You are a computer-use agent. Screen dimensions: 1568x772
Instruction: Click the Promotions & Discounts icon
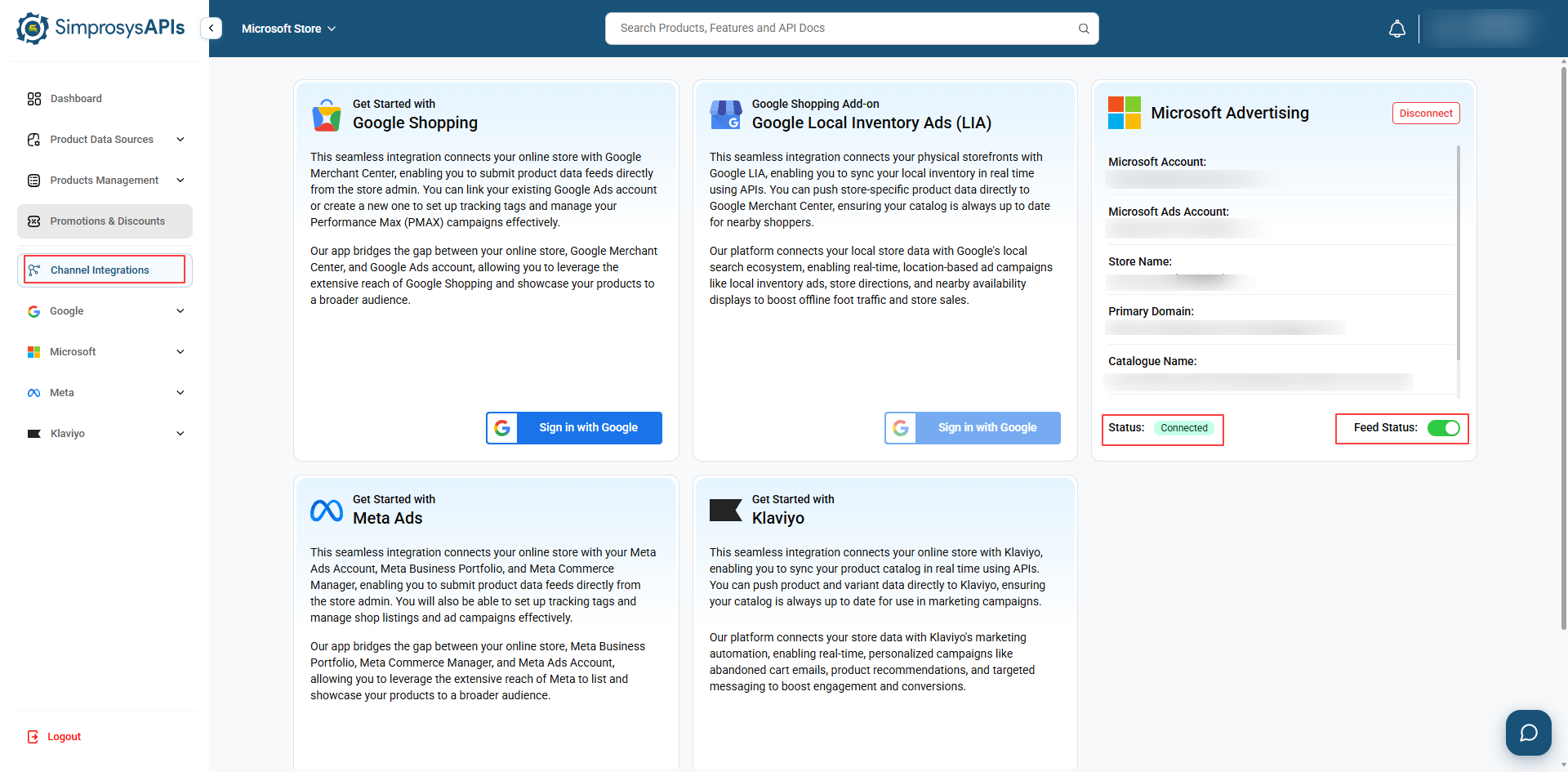point(34,221)
